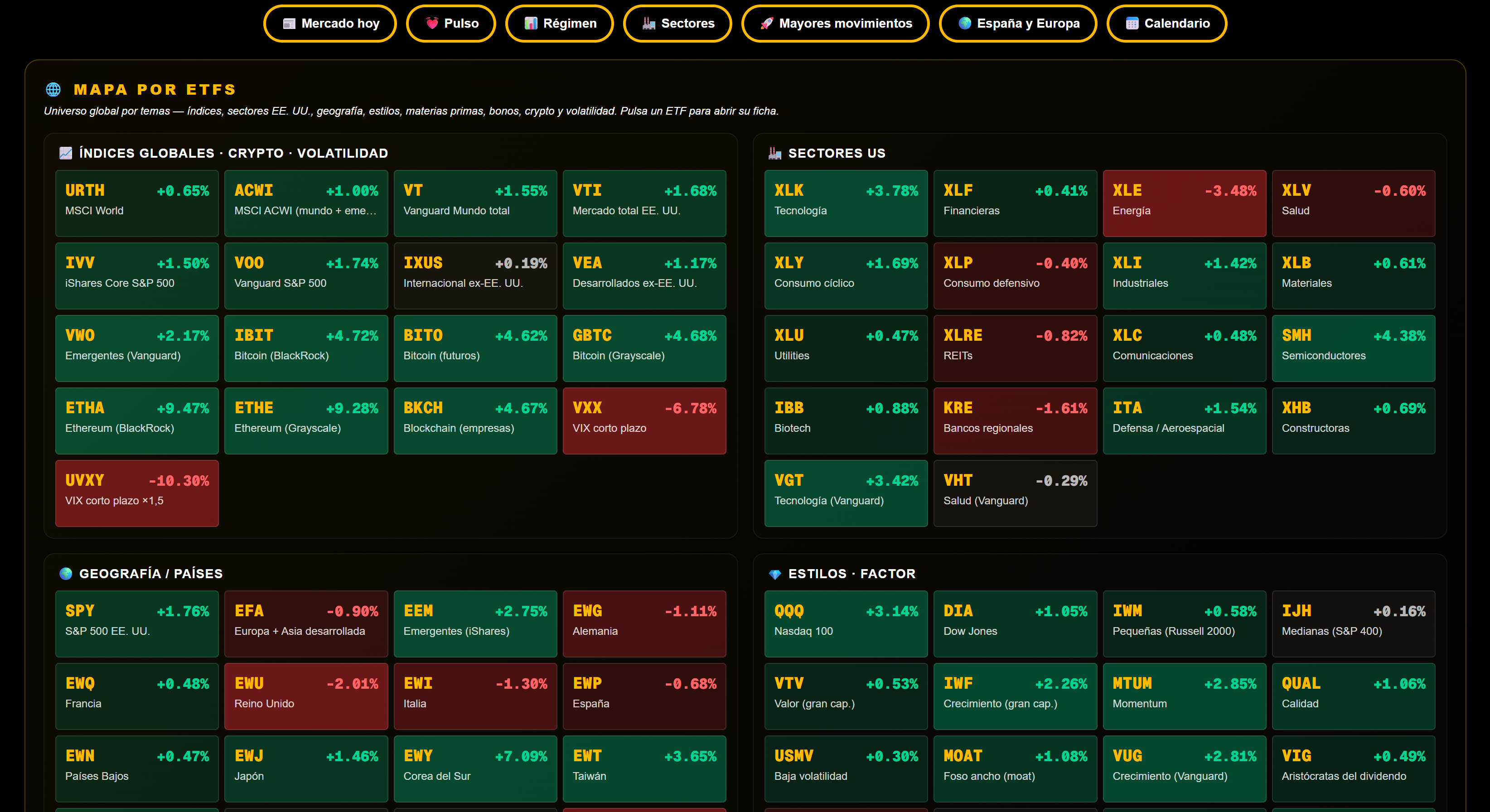Open the VWO Emergentes (Vanguard) card
The height and width of the screenshot is (812, 1490).
point(137,348)
